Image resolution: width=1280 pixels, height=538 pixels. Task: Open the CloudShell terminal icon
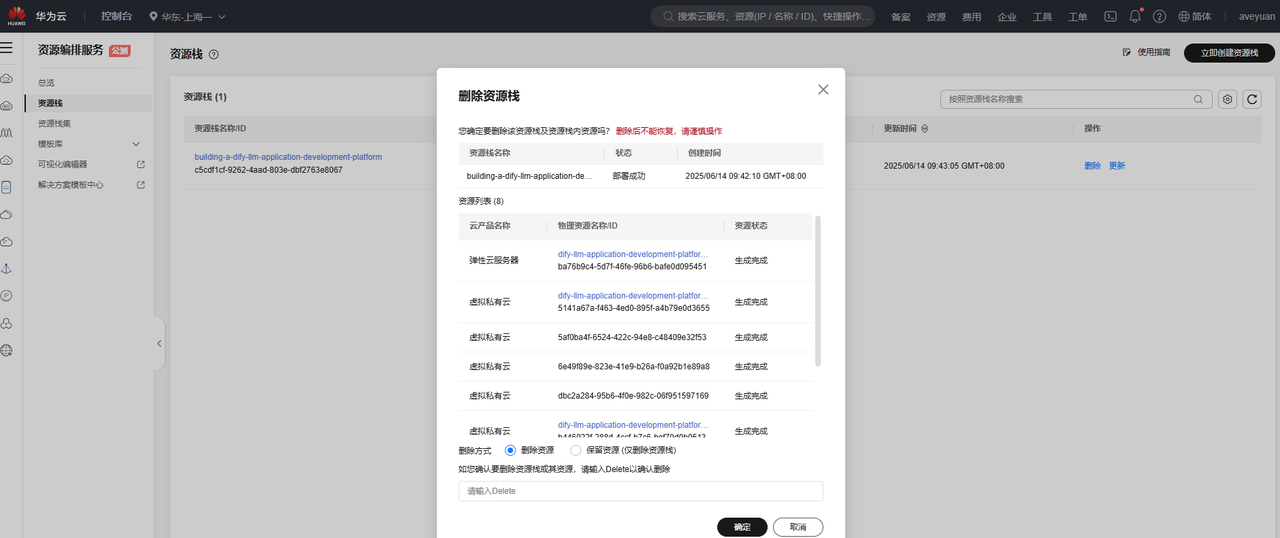click(1110, 17)
